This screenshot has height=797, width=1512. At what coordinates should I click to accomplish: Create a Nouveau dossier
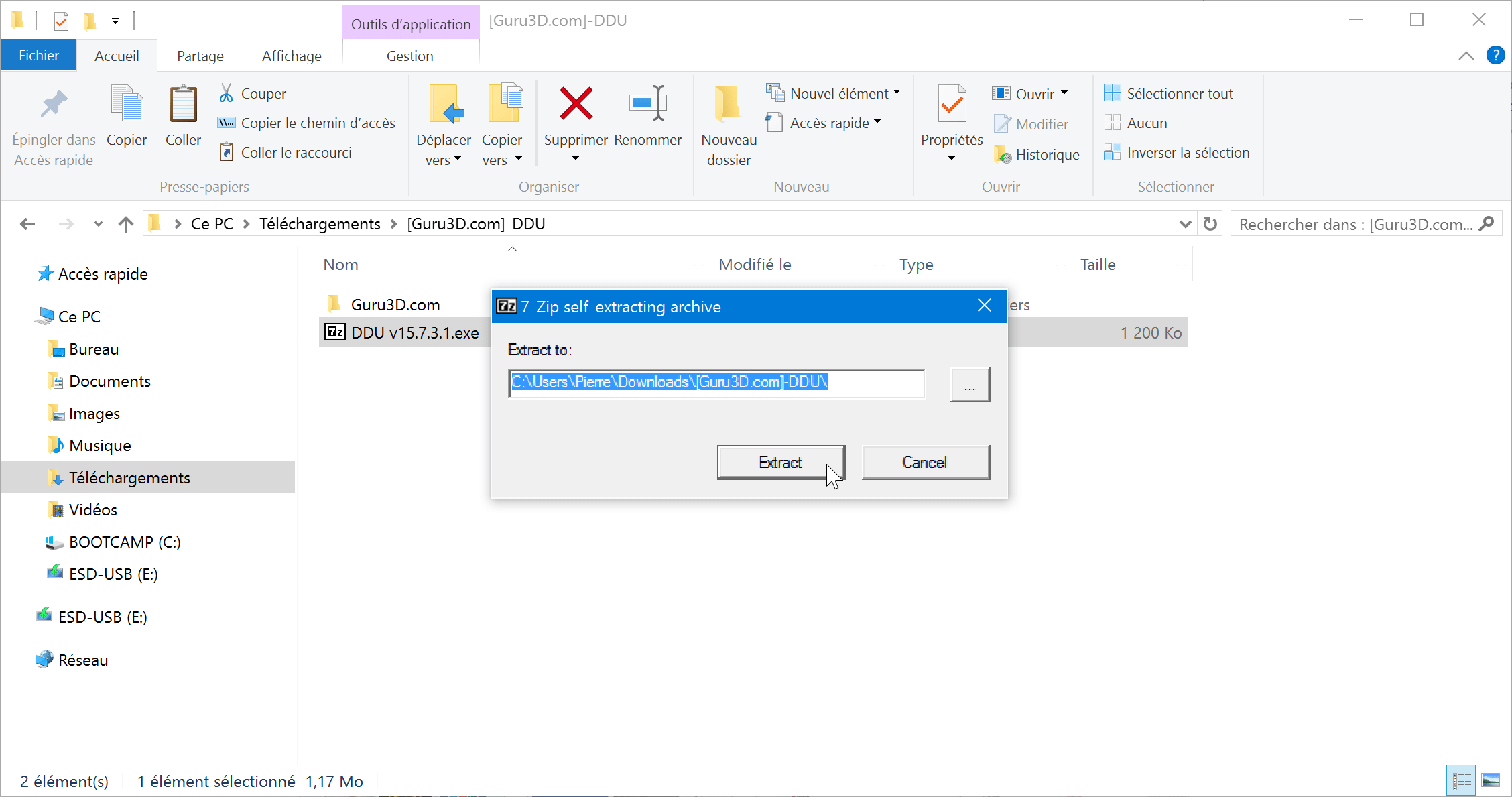click(x=729, y=125)
